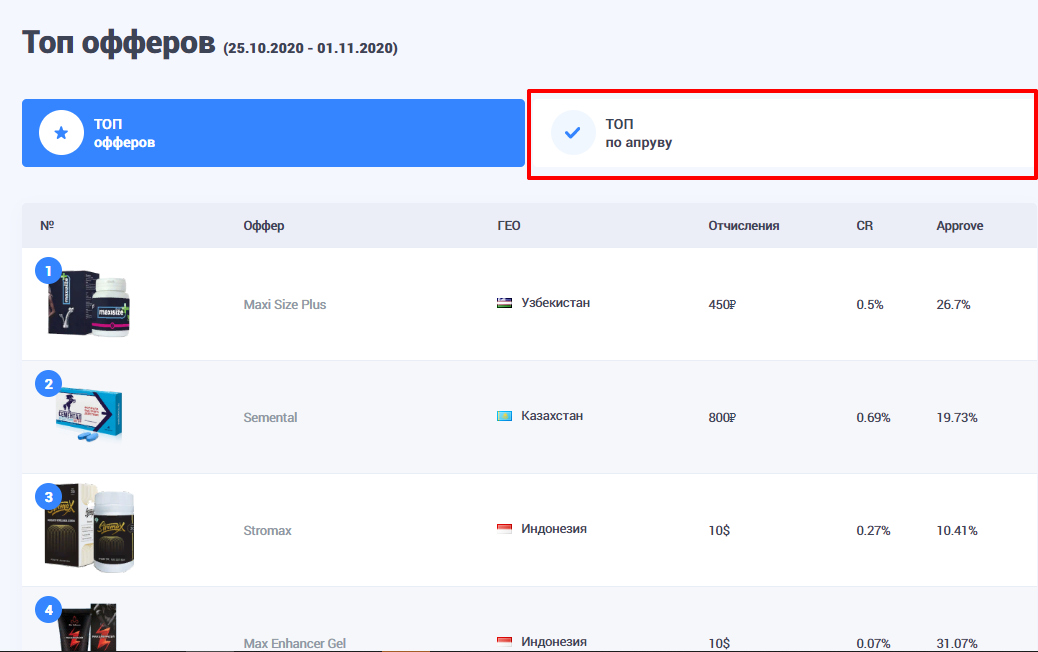Image resolution: width=1038 pixels, height=652 pixels.
Task: Click the Uzbekistan flag icon
Action: (x=504, y=303)
